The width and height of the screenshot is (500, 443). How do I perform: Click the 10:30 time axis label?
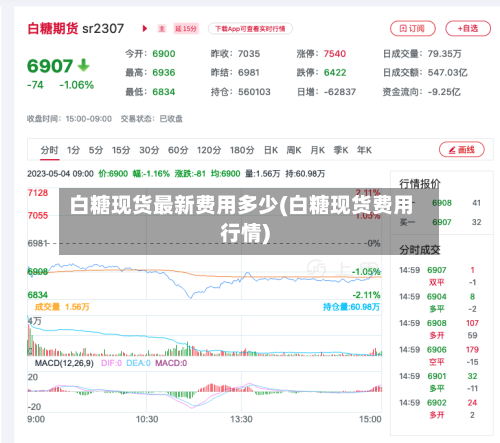click(x=147, y=419)
